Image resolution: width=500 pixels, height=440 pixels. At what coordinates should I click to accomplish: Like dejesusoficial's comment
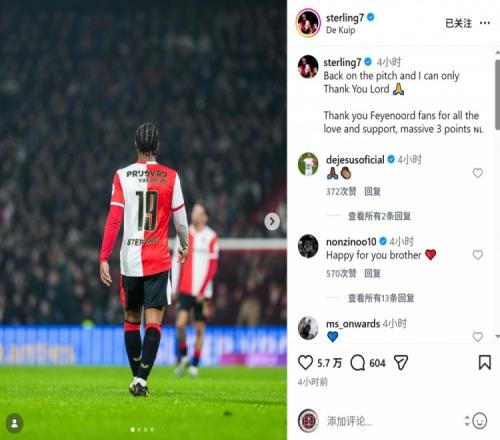pos(478,173)
